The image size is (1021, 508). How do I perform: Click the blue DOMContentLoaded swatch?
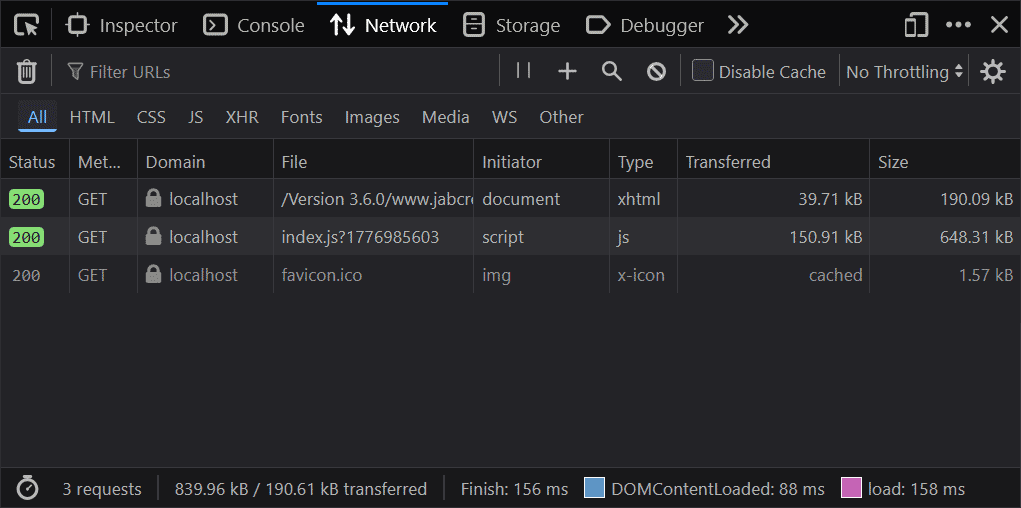594,488
